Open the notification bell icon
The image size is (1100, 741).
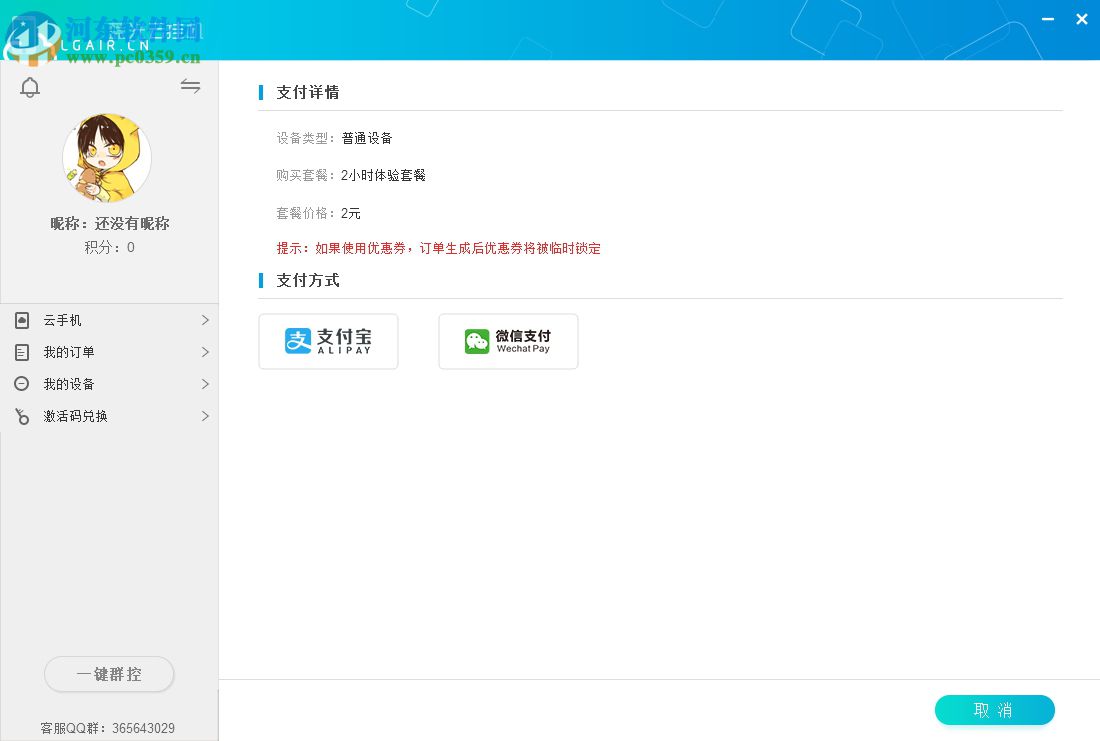point(30,87)
